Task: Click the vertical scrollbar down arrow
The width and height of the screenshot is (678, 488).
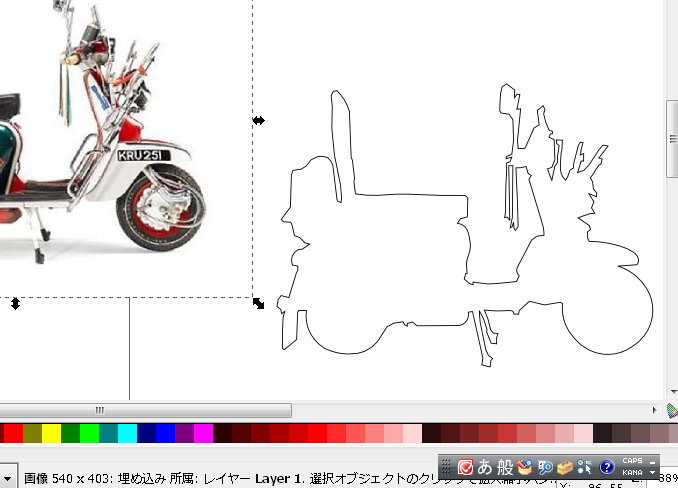Action: tap(673, 392)
